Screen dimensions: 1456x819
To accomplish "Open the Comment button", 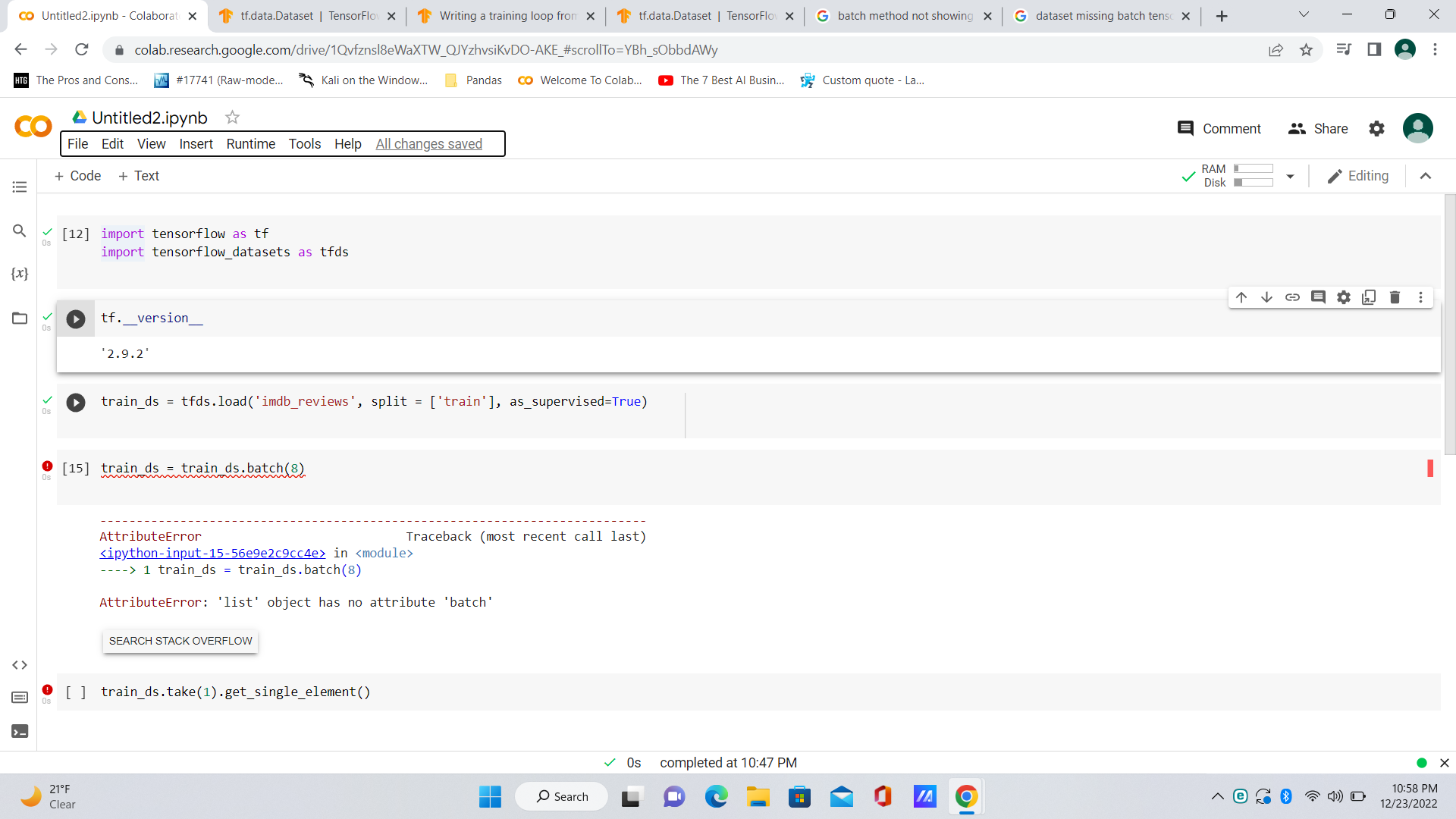I will point(1219,129).
